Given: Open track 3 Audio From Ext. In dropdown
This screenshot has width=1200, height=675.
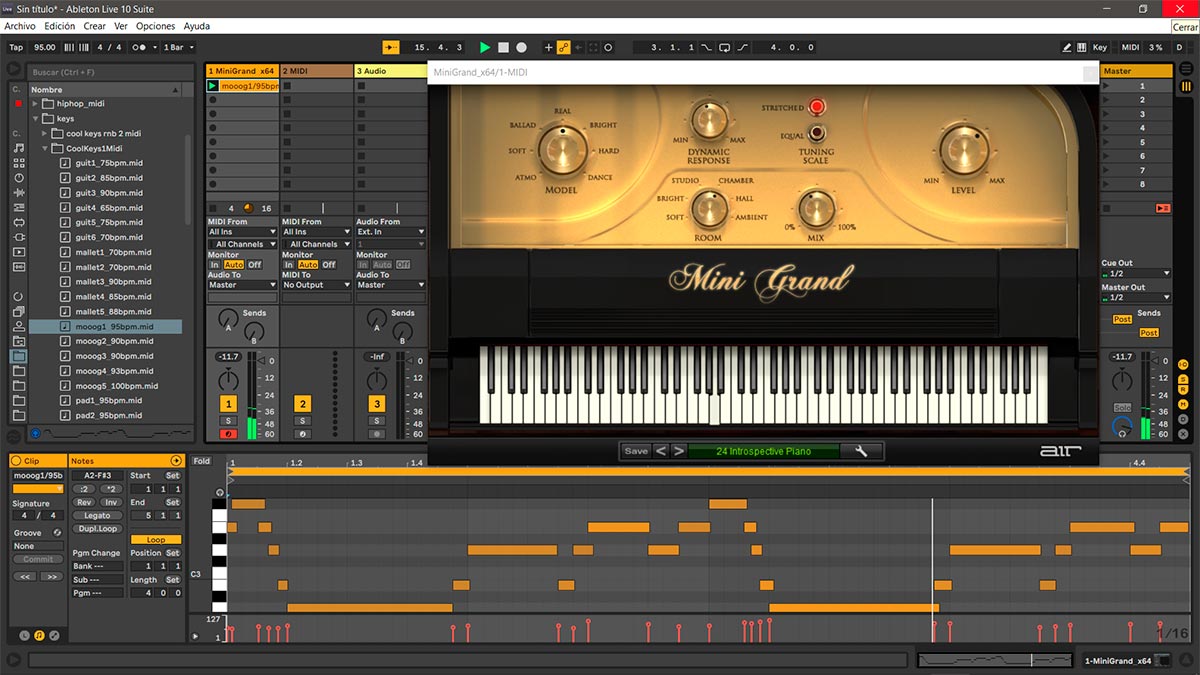Looking at the screenshot, I should click(391, 232).
